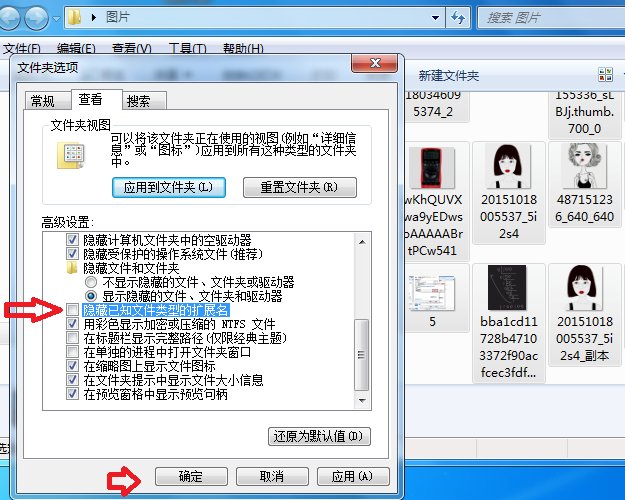Toggle 用彩色显示加密或压缩的 NTFS 文件 checkbox

pos(72,324)
